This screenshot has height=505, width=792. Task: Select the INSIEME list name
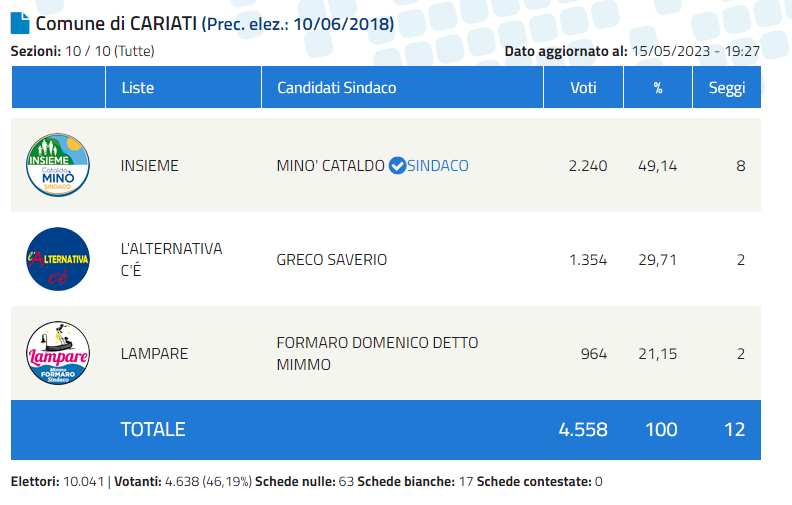tap(150, 166)
